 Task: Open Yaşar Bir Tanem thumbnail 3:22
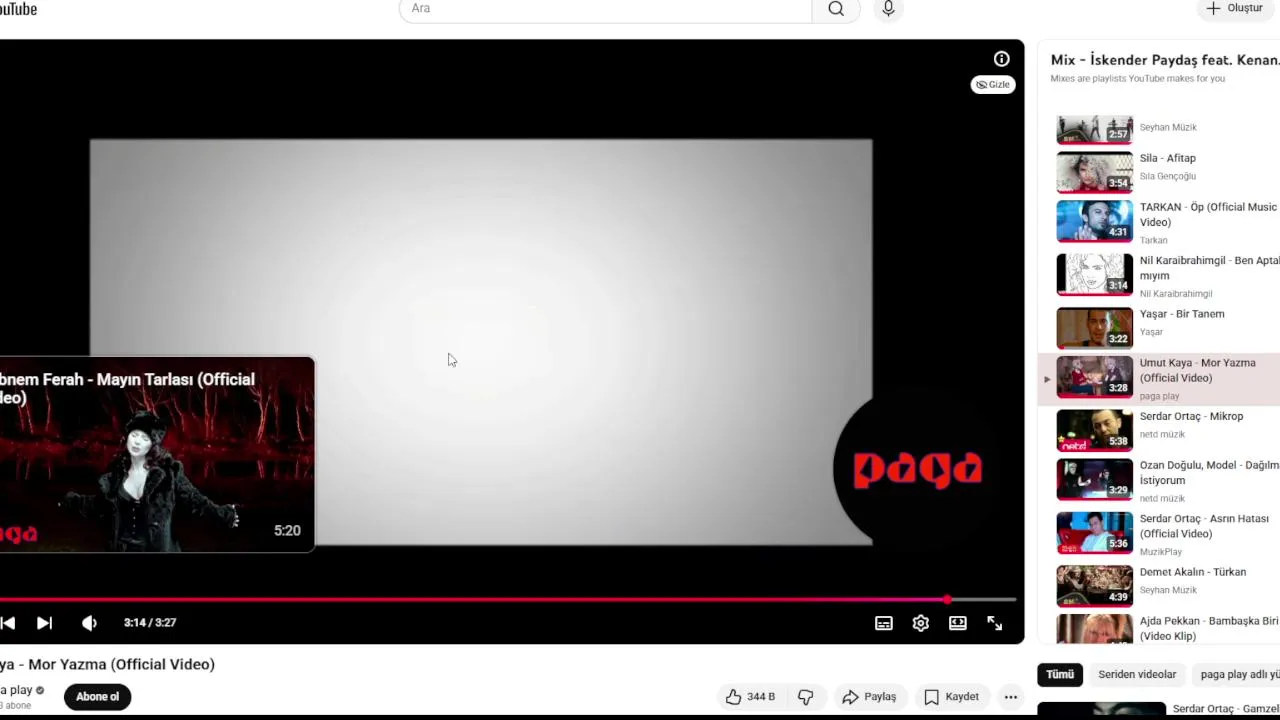(1095, 328)
